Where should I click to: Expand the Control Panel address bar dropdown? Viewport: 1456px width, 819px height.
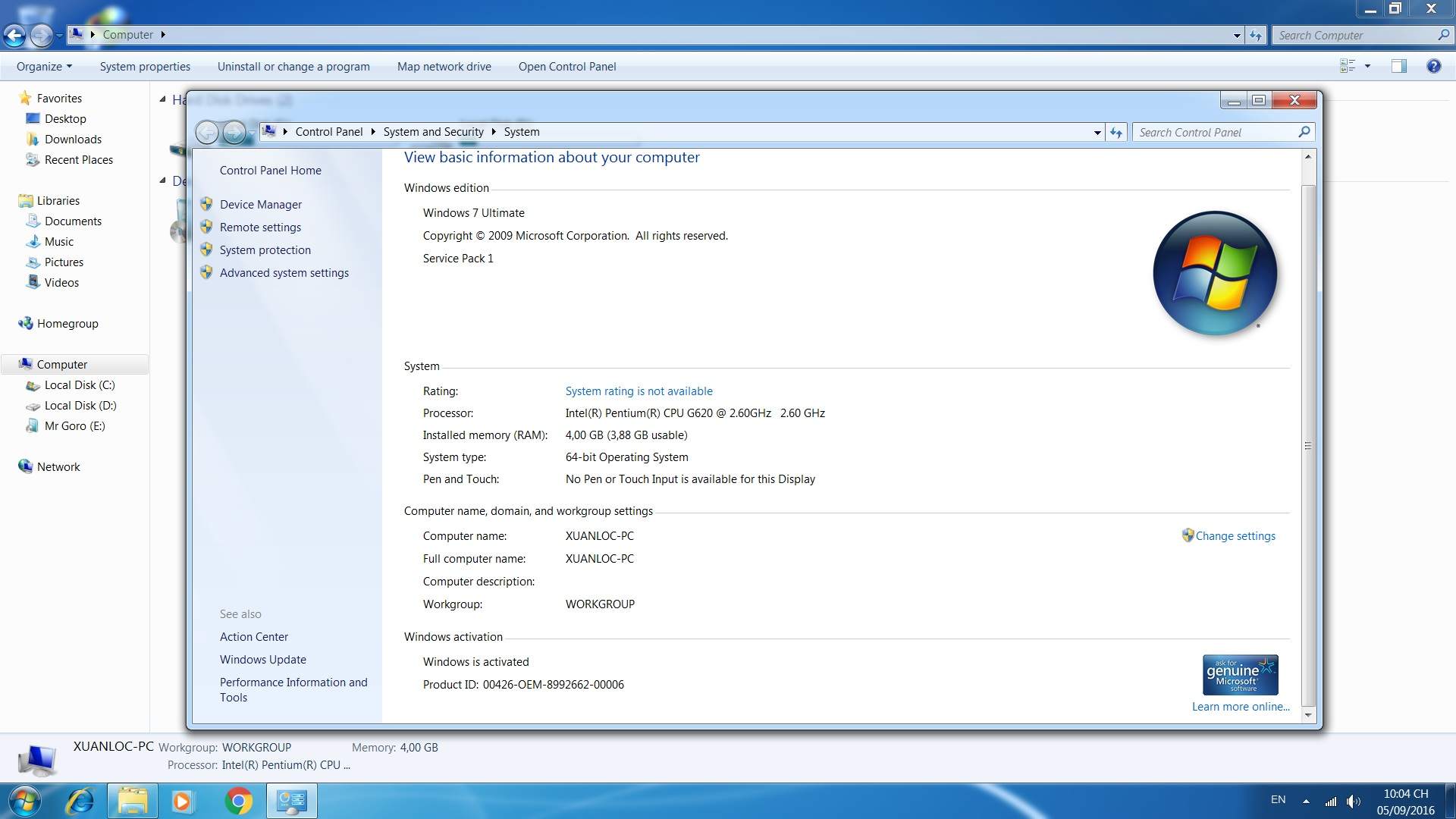(1097, 132)
